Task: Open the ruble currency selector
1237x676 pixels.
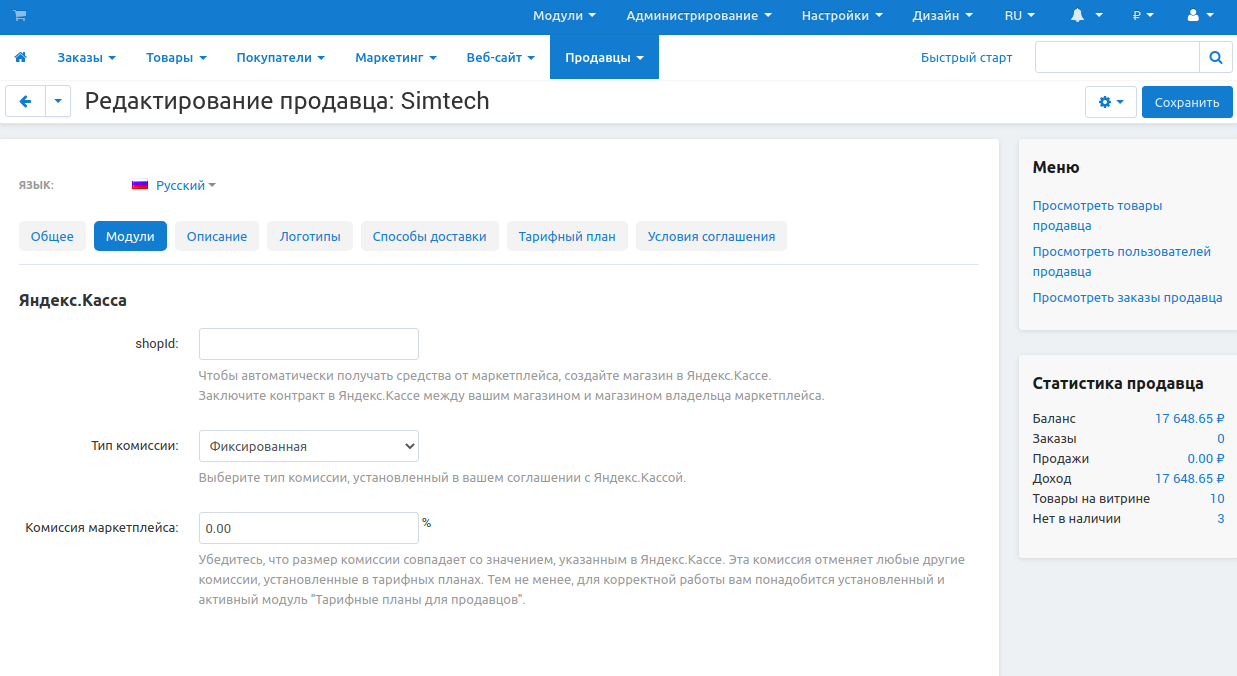Action: point(1143,16)
